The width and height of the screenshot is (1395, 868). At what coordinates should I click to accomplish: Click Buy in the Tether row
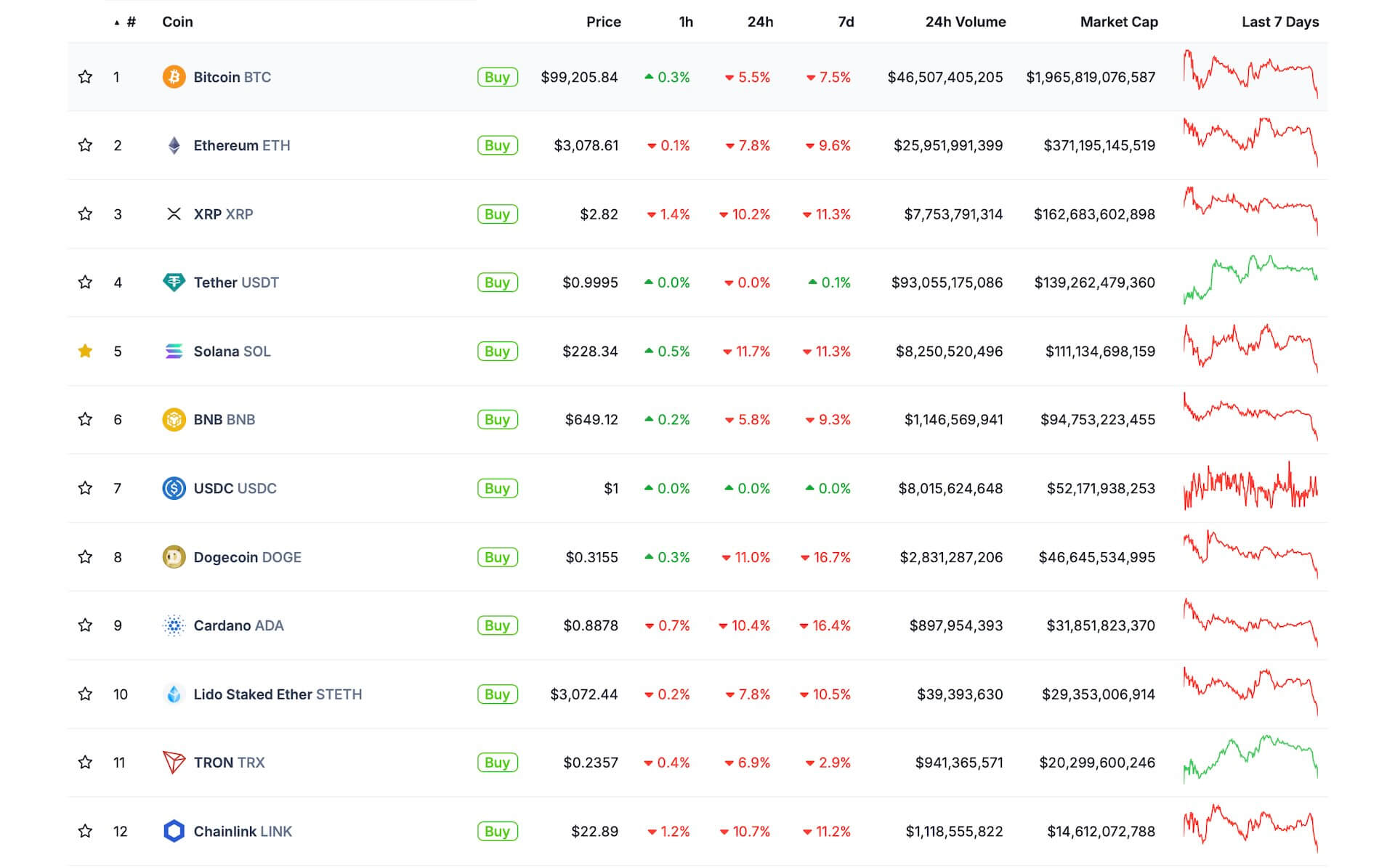[x=498, y=283]
